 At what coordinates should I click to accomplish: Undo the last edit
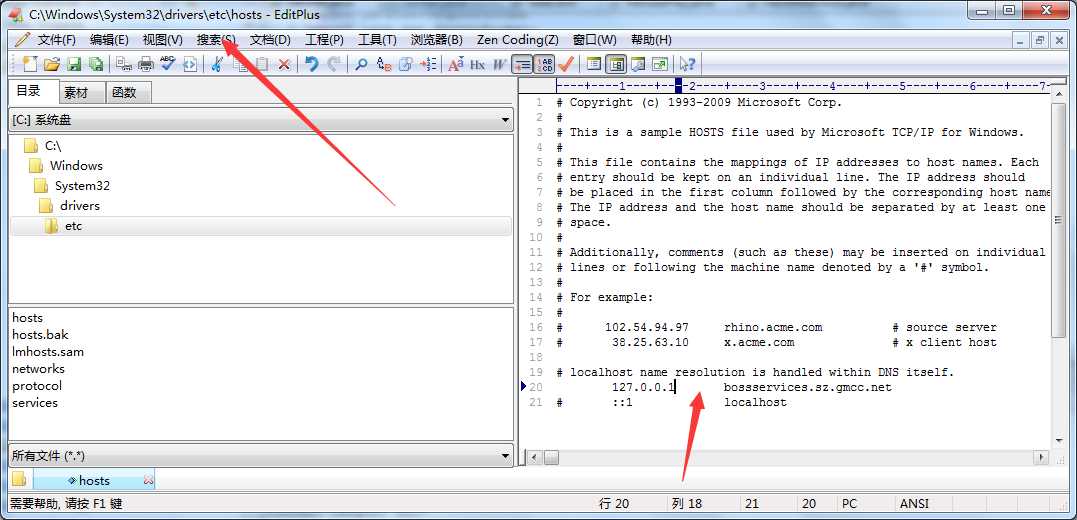click(x=311, y=65)
